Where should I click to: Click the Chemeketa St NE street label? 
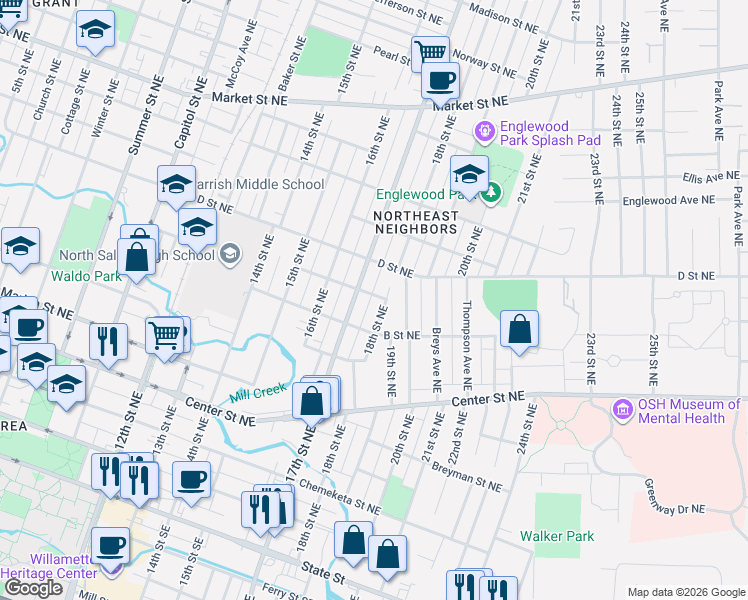[x=340, y=497]
